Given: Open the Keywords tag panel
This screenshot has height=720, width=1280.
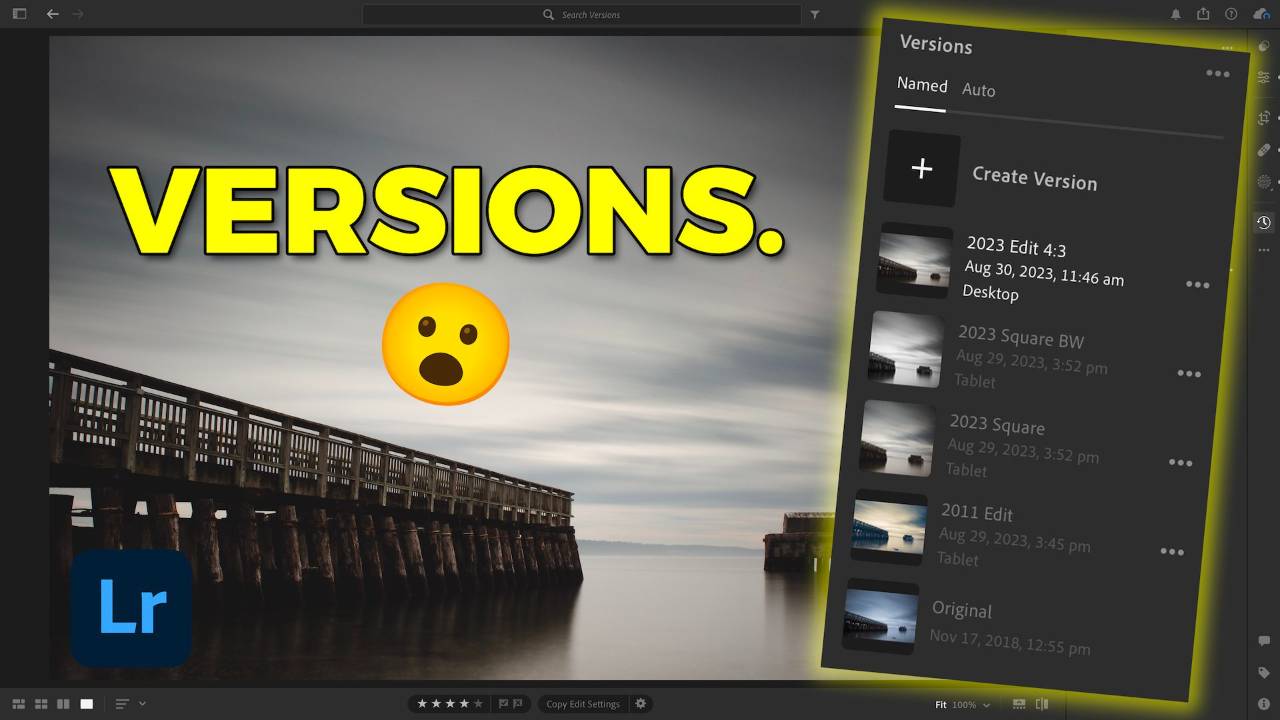Looking at the screenshot, I should pyautogui.click(x=1263, y=672).
